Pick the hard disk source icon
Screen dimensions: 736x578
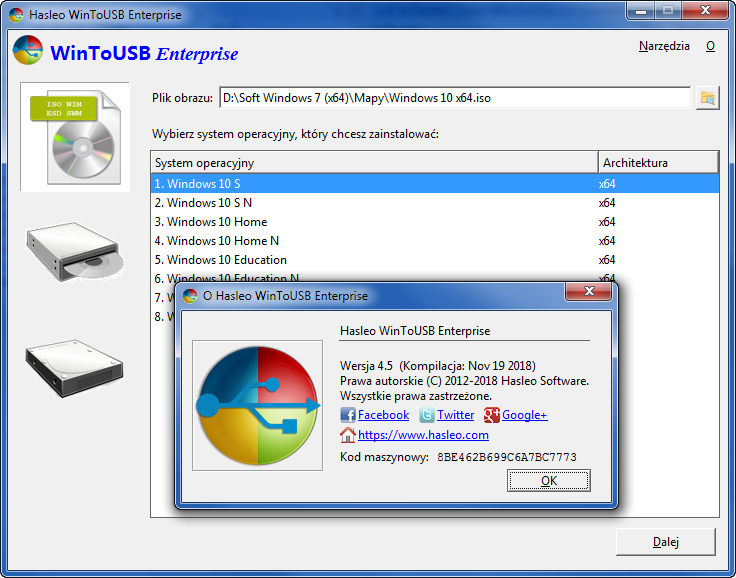point(75,368)
